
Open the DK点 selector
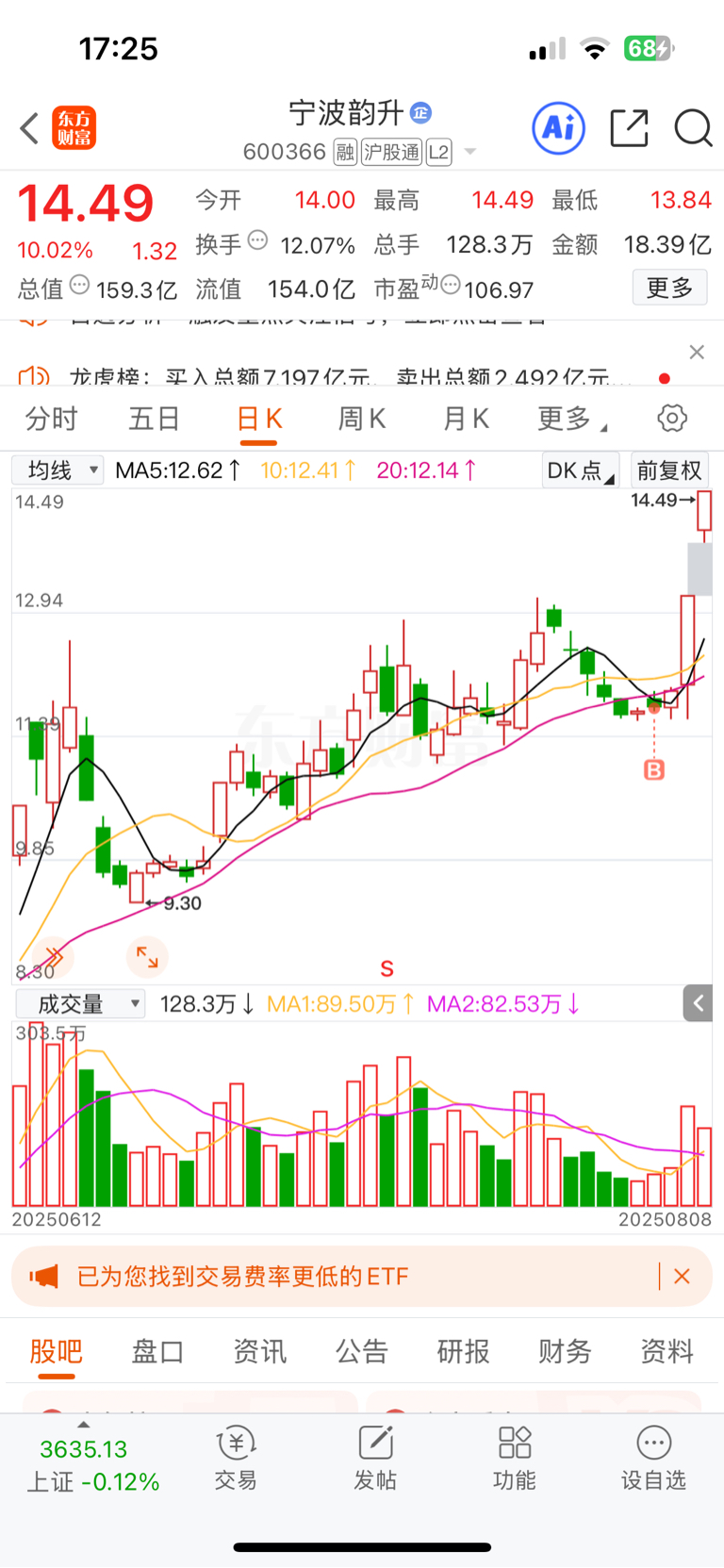click(x=580, y=470)
